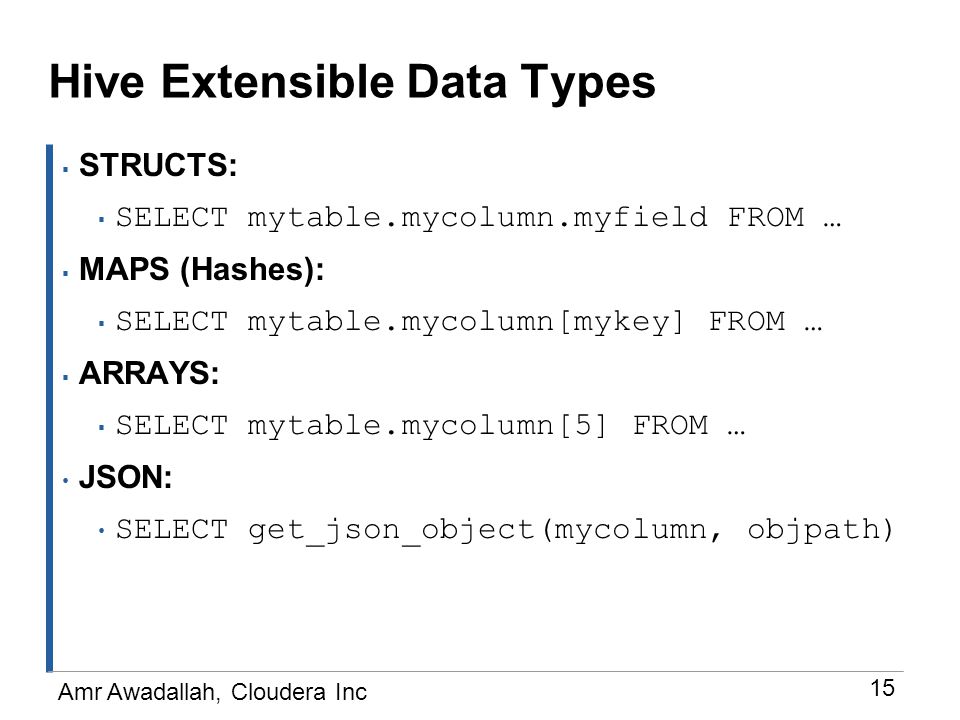This screenshot has width=960, height=720.
Task: Click the slide number 15
Action: pos(882,688)
